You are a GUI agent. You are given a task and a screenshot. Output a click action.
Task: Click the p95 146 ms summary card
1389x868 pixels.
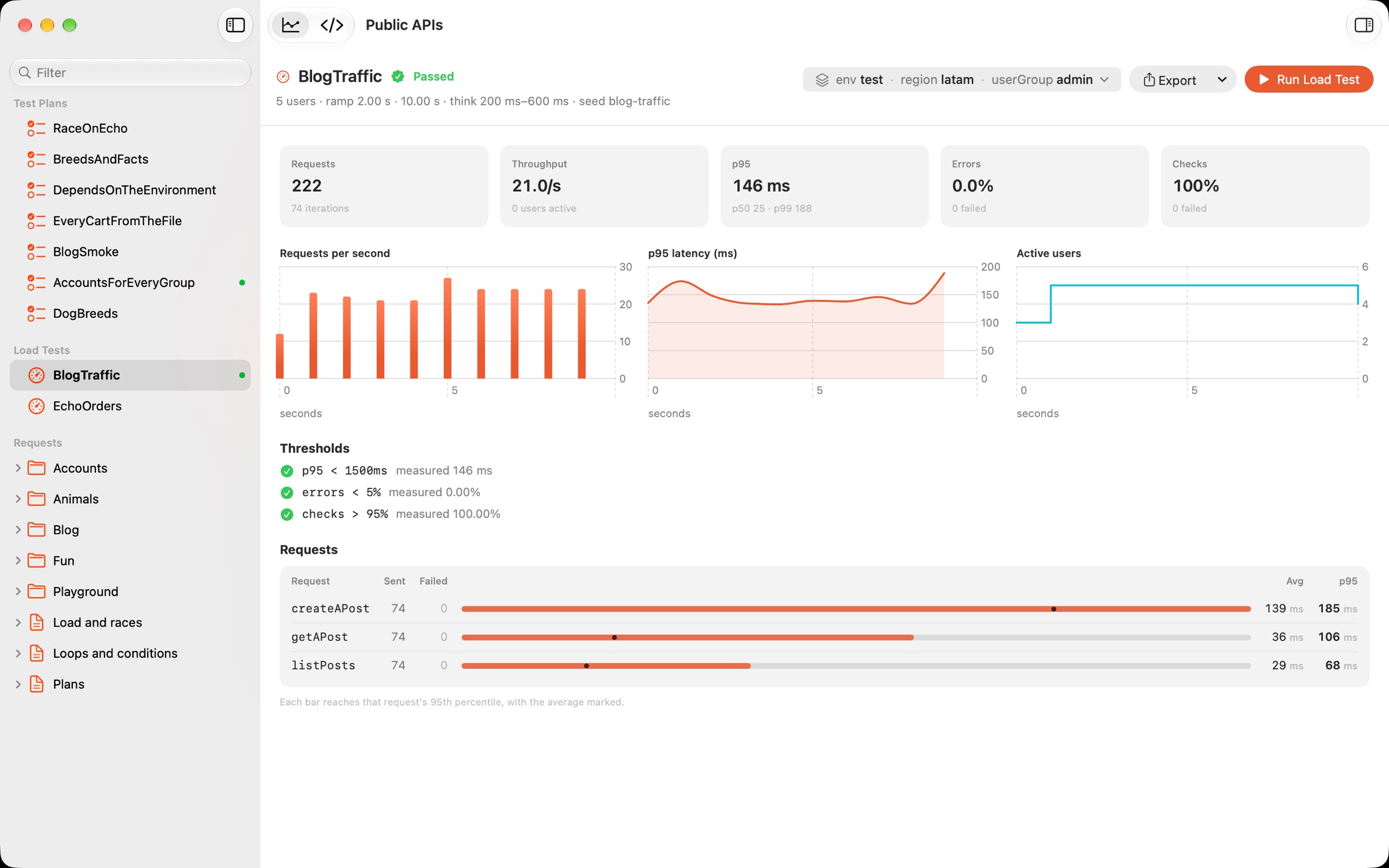824,186
